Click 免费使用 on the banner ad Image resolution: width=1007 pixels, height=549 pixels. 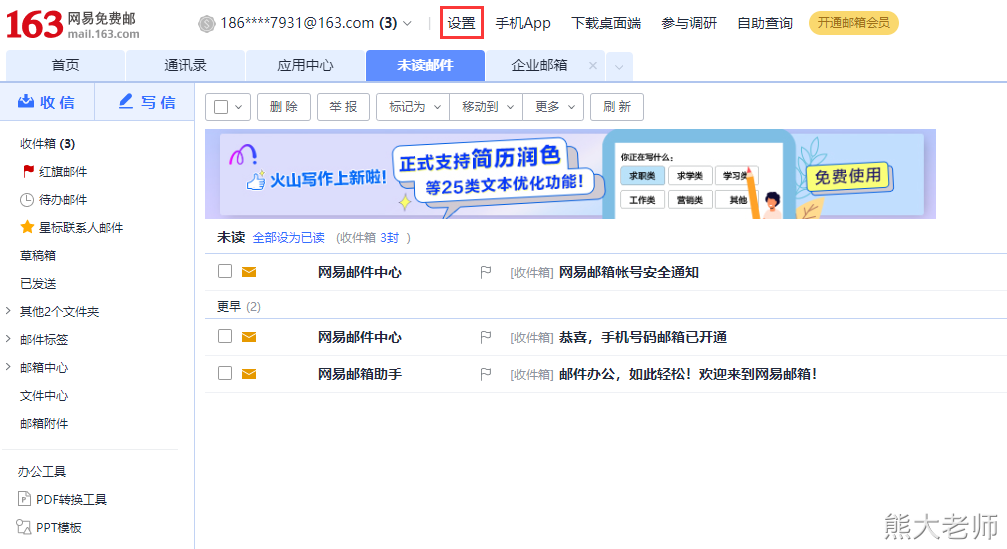pyautogui.click(x=848, y=175)
